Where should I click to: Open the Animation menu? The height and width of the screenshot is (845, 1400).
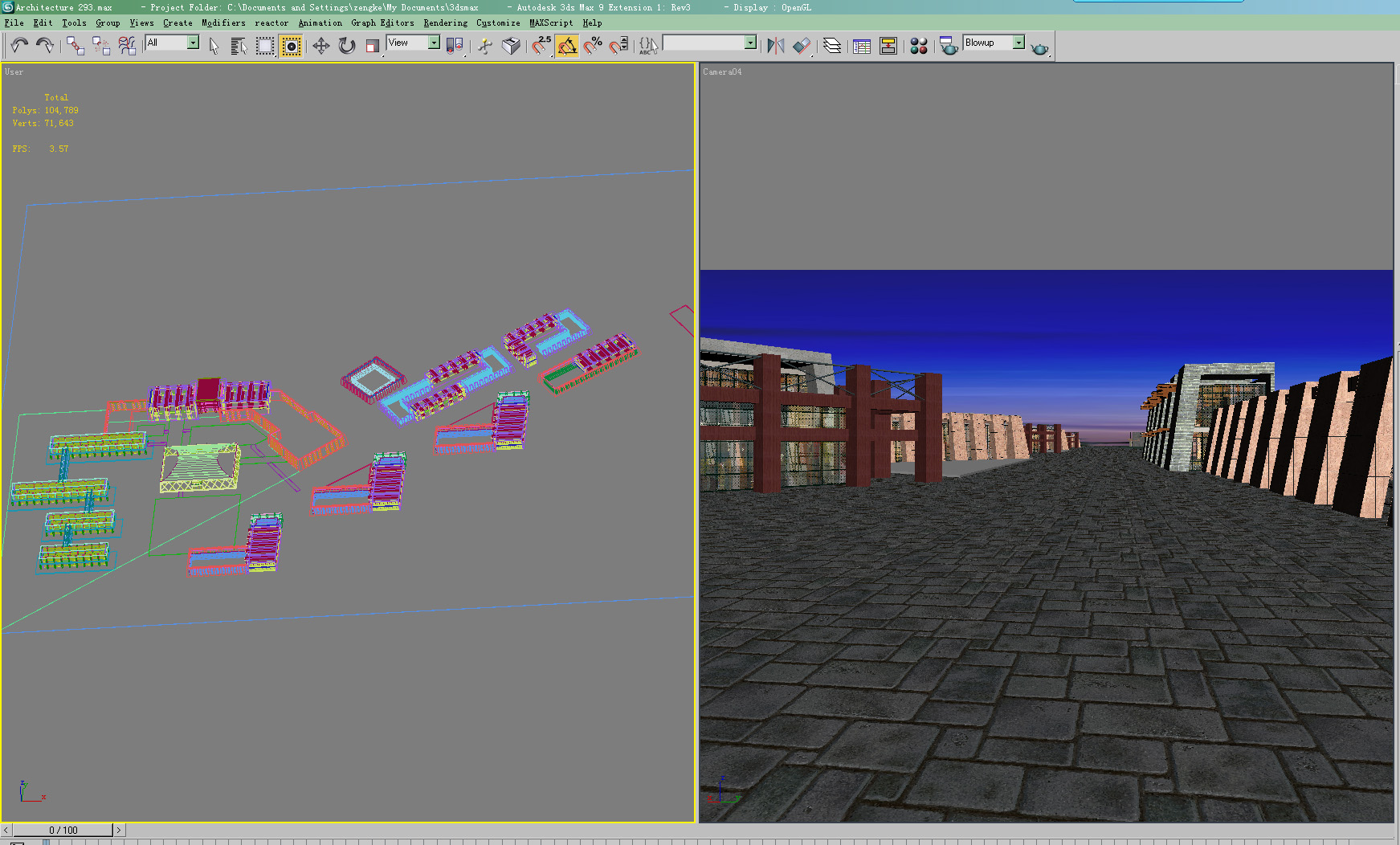tap(320, 22)
